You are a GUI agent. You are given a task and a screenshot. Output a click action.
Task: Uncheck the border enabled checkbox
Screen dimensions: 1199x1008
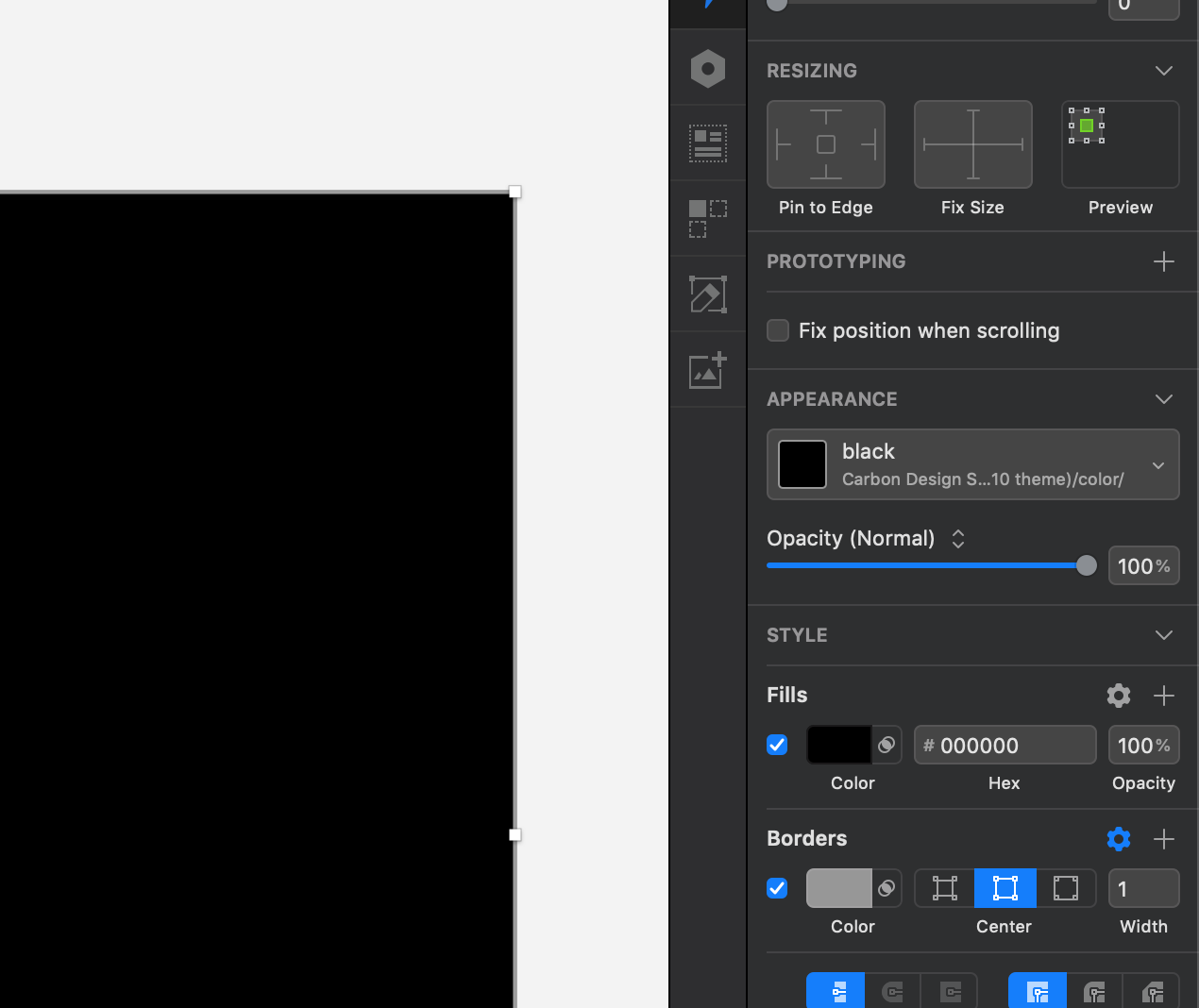click(x=777, y=888)
